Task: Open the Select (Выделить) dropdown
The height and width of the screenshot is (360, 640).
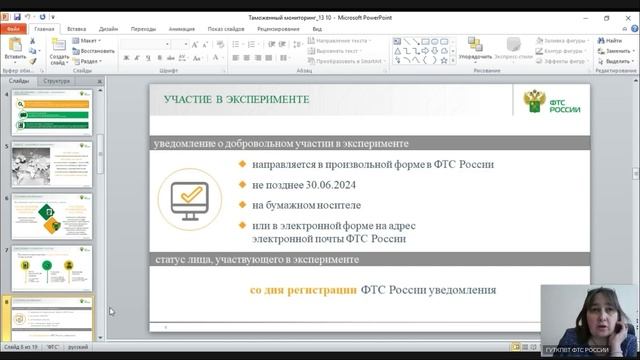Action: click(616, 61)
